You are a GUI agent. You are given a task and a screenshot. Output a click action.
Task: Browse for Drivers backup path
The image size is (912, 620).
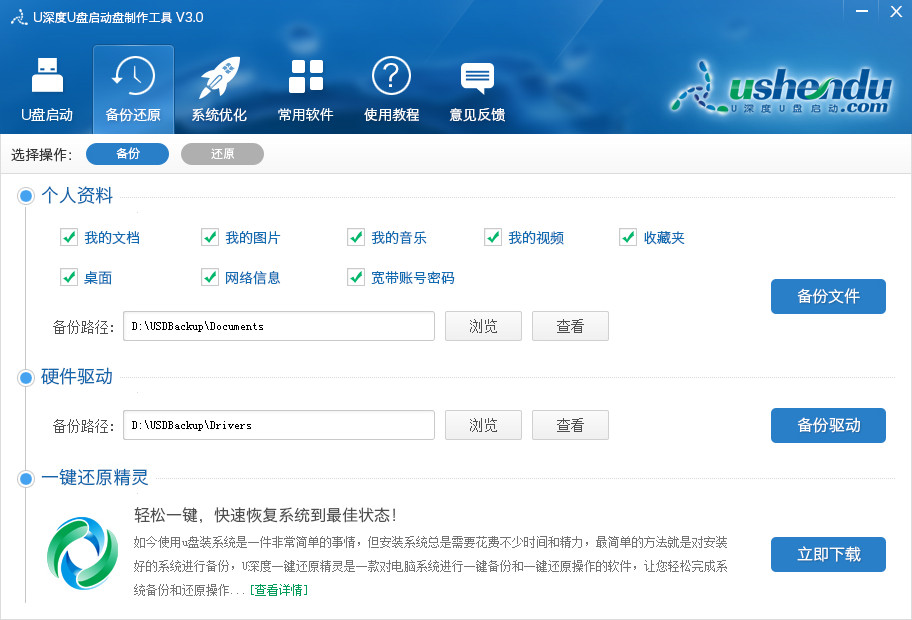pos(483,425)
